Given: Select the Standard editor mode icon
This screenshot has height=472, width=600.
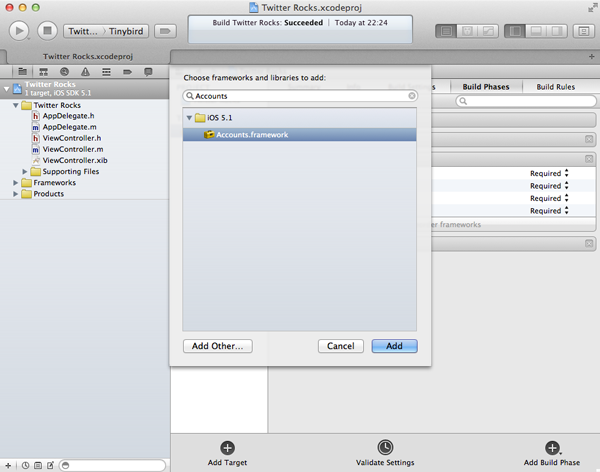Looking at the screenshot, I should pyautogui.click(x=446, y=31).
